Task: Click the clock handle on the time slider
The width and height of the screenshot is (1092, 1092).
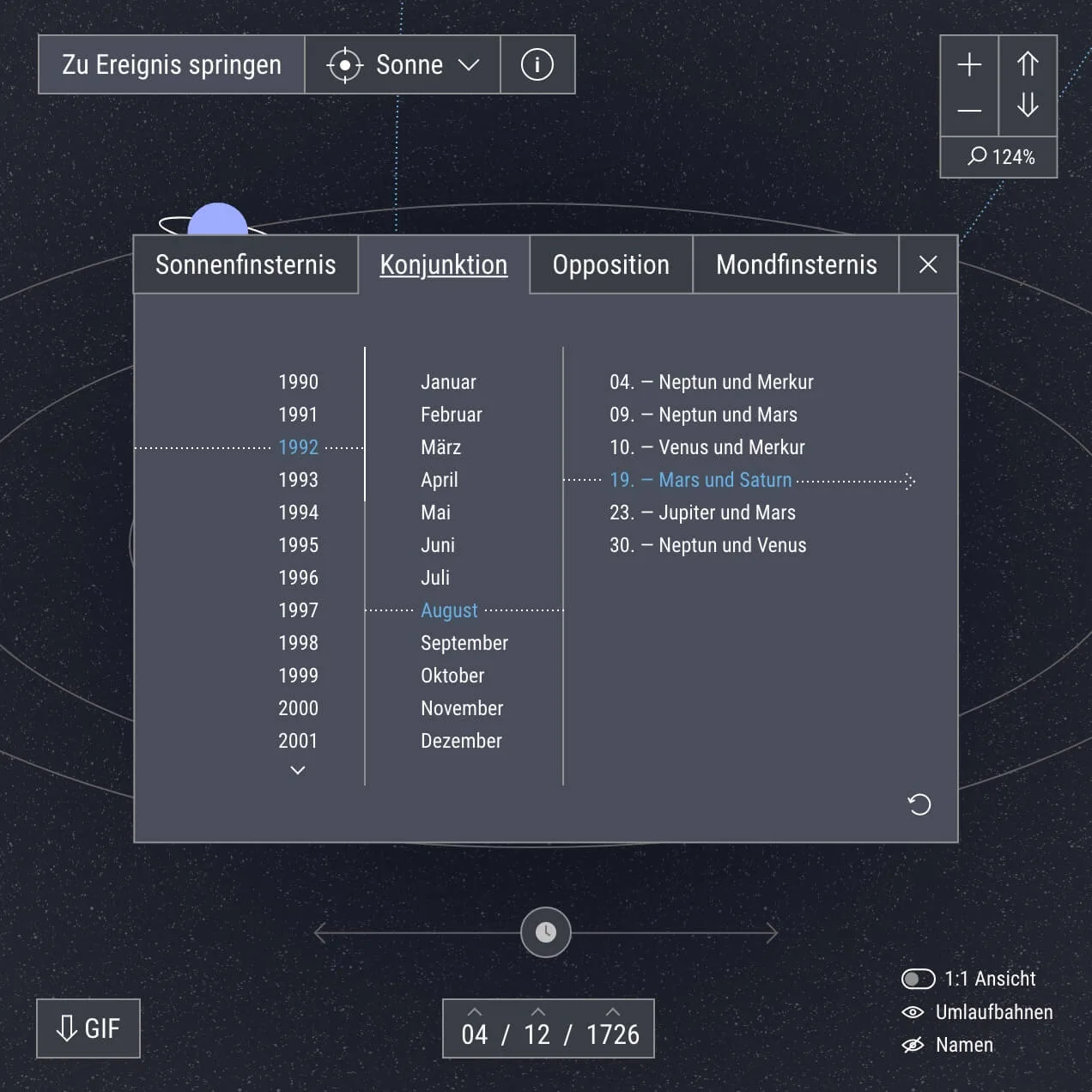Action: [546, 932]
